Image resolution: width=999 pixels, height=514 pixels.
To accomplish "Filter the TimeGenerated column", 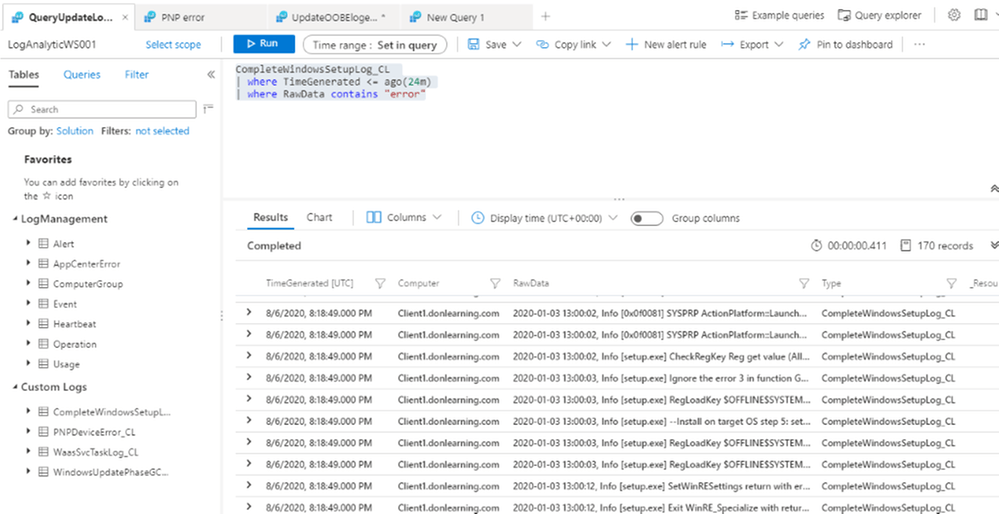I will click(x=380, y=284).
